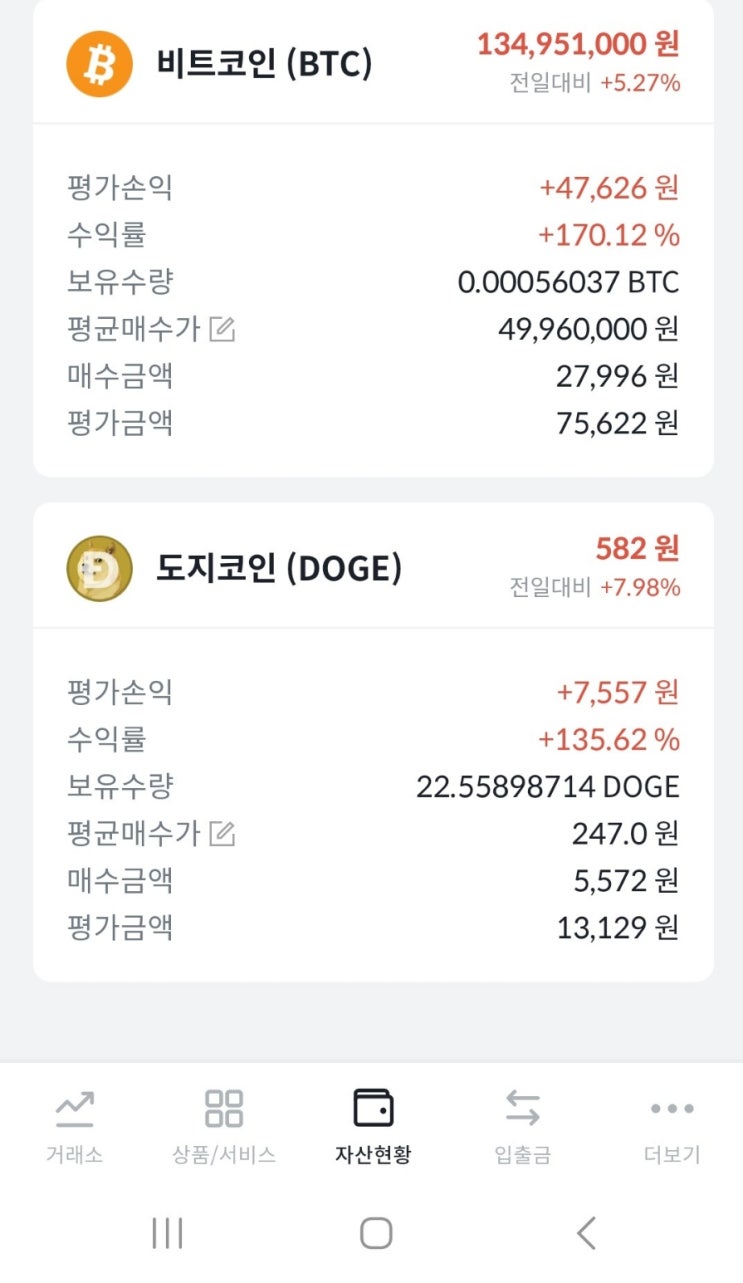Screen dimensions: 743x1283
Task: Edit Bitcoin average purchase price pencil icon
Action: [222, 329]
